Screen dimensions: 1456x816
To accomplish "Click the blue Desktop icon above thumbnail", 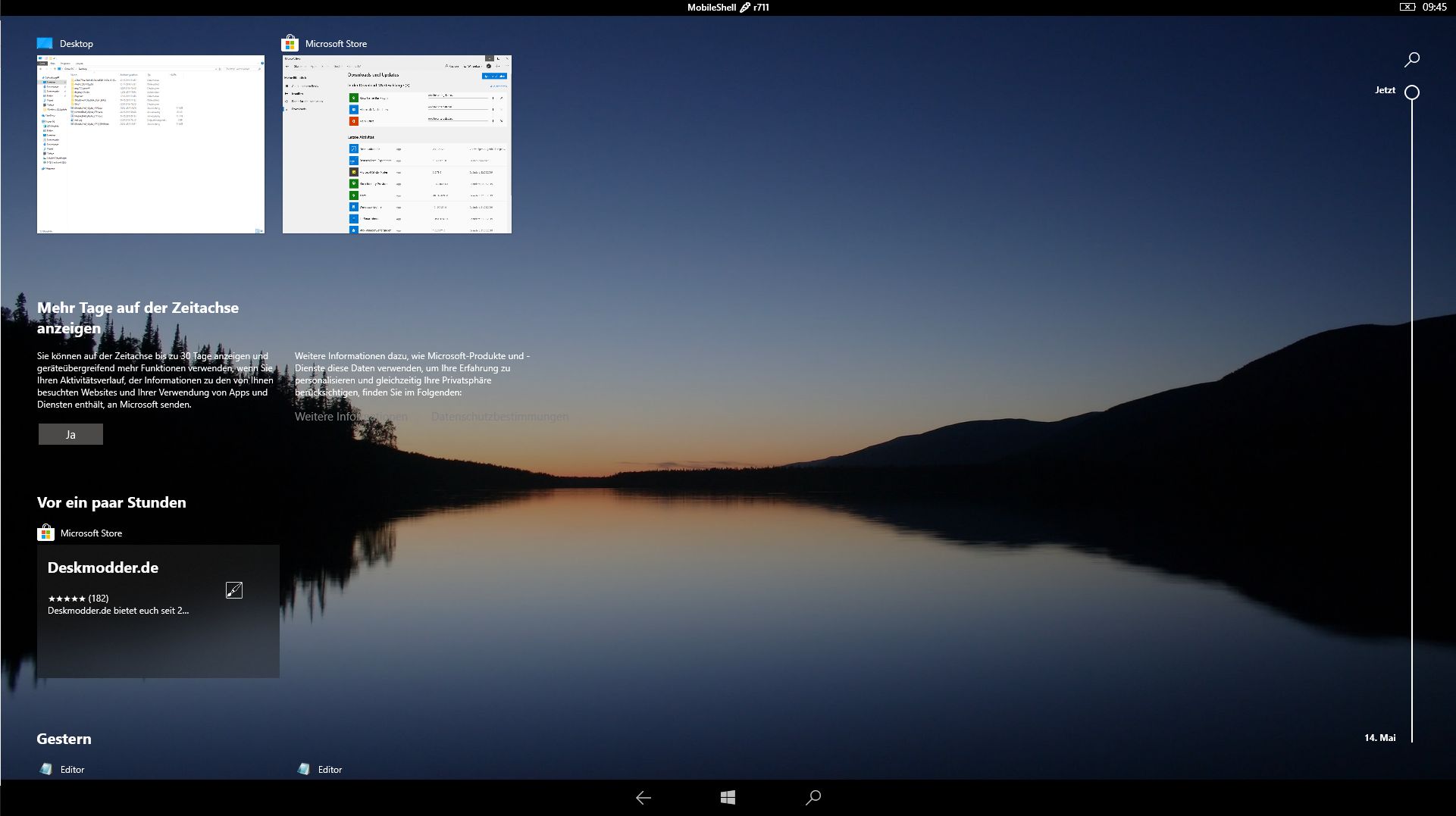I will point(45,43).
